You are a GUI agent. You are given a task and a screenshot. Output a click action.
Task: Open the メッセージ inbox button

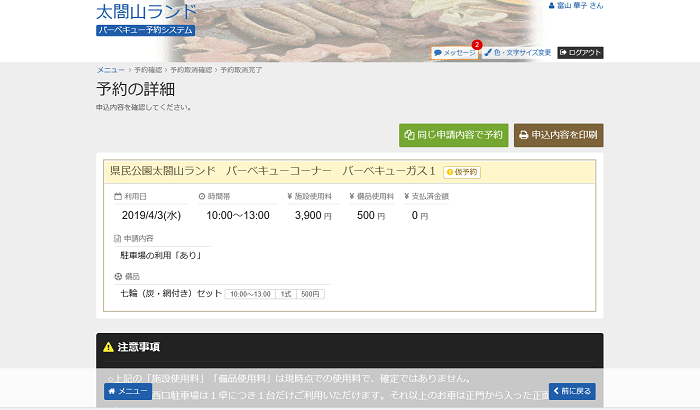pyautogui.click(x=454, y=53)
